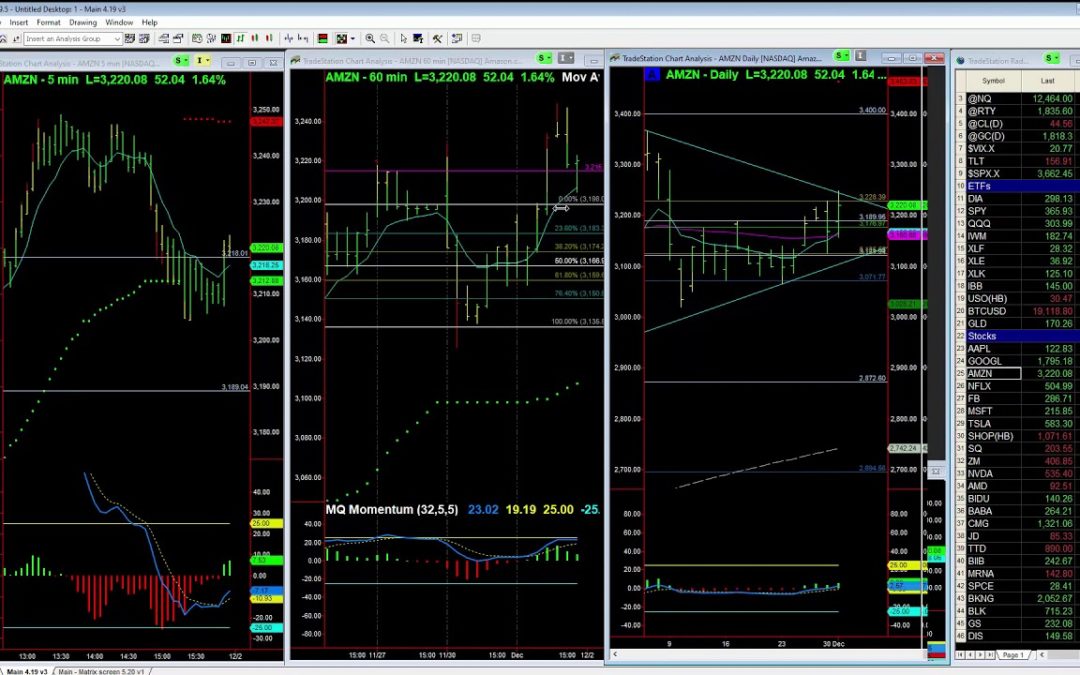
Task: Go to the previous RadarScreen page
Action: click(x=970, y=654)
